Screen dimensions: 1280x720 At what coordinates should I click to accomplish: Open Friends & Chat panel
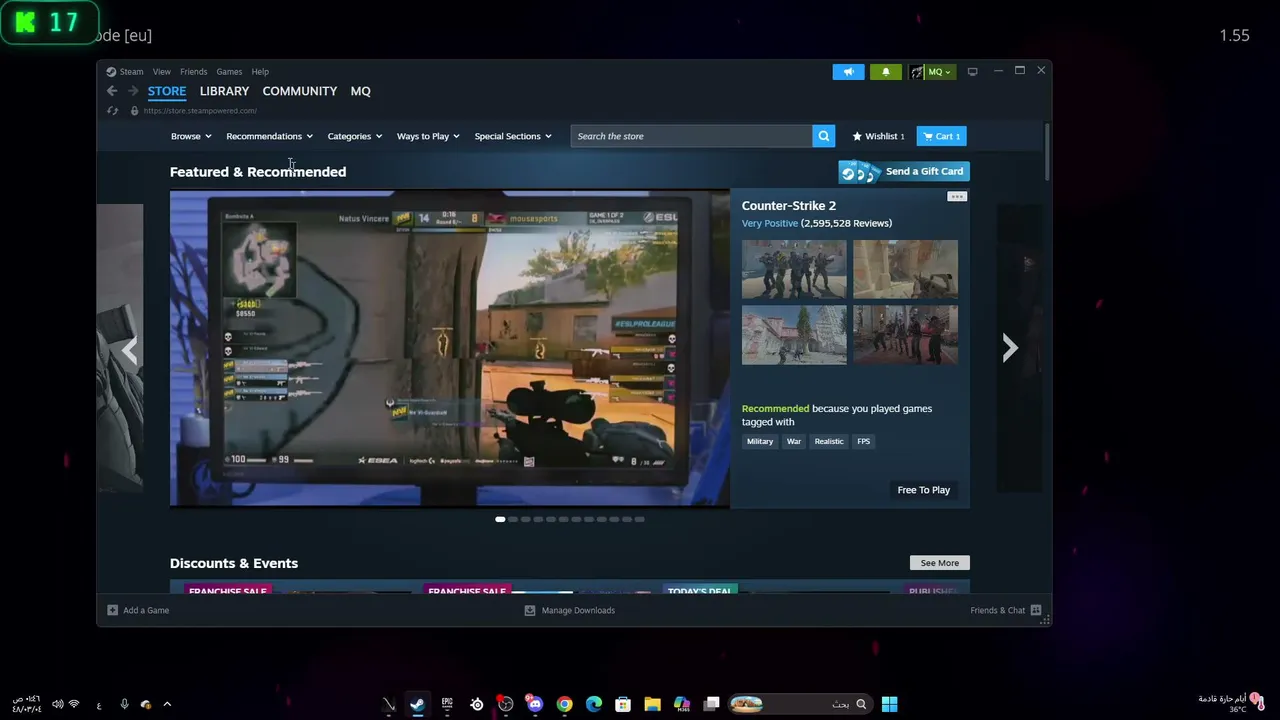[1006, 610]
